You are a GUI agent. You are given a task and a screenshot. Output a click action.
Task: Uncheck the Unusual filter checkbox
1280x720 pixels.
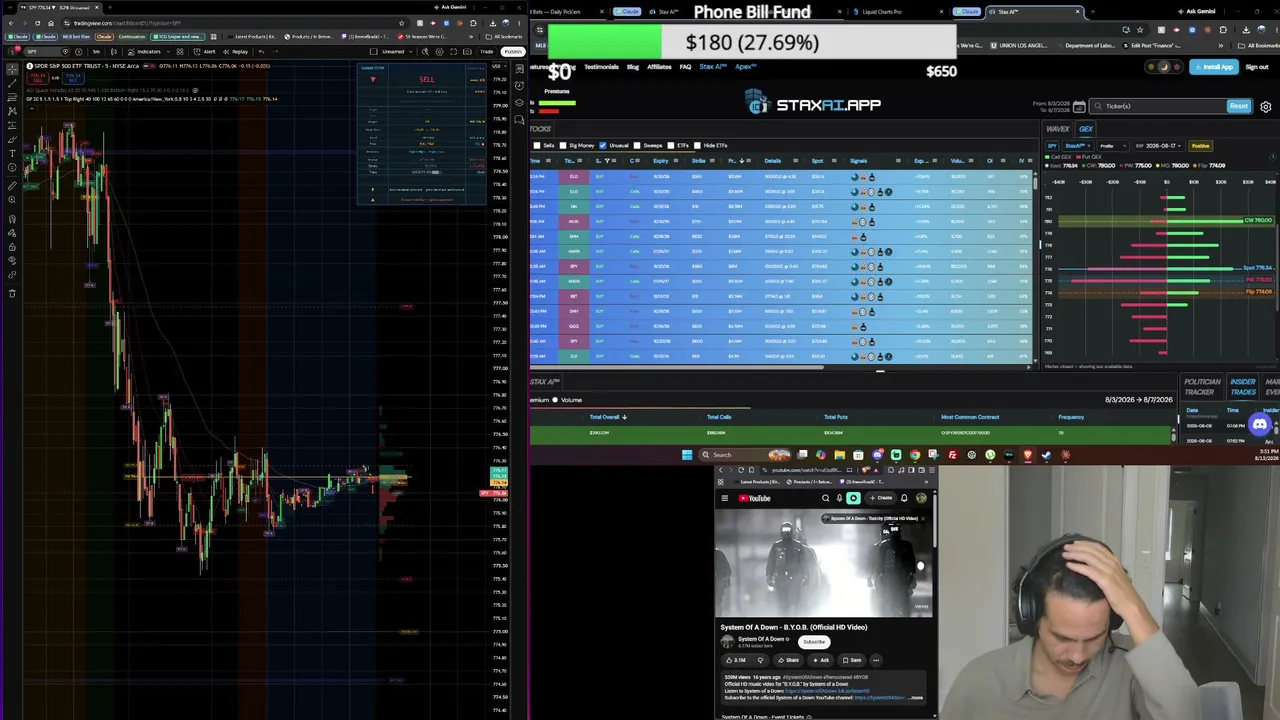pos(602,145)
